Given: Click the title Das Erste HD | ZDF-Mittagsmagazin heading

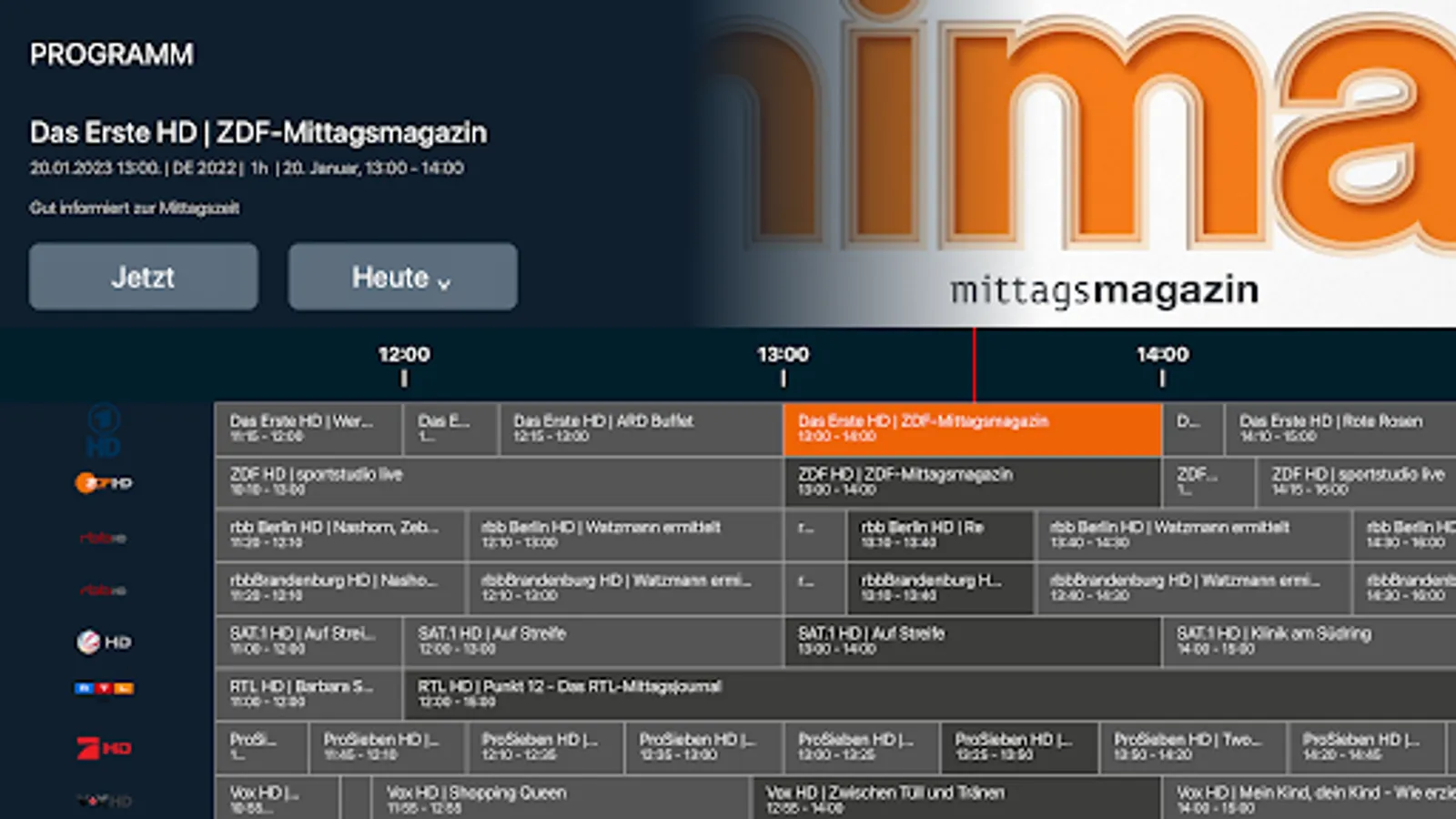Looking at the screenshot, I should (x=258, y=133).
